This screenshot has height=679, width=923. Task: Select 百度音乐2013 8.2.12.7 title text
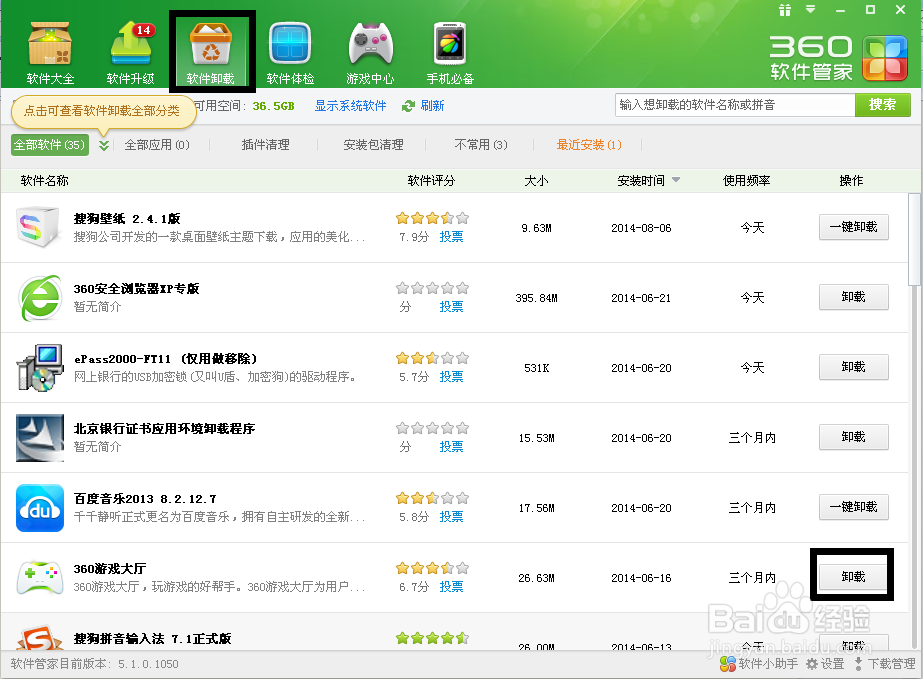tap(145, 499)
